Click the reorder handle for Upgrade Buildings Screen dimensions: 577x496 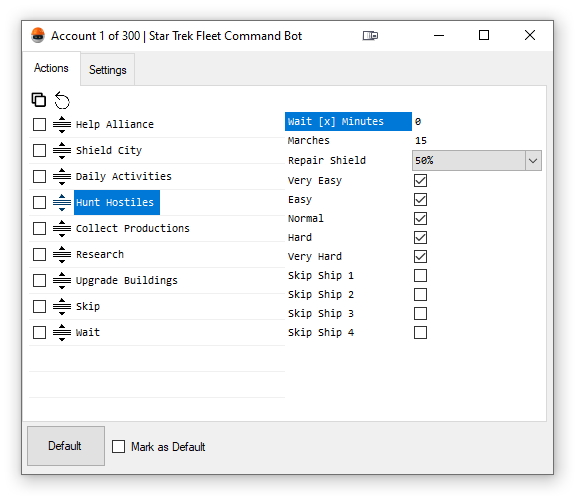click(x=62, y=280)
